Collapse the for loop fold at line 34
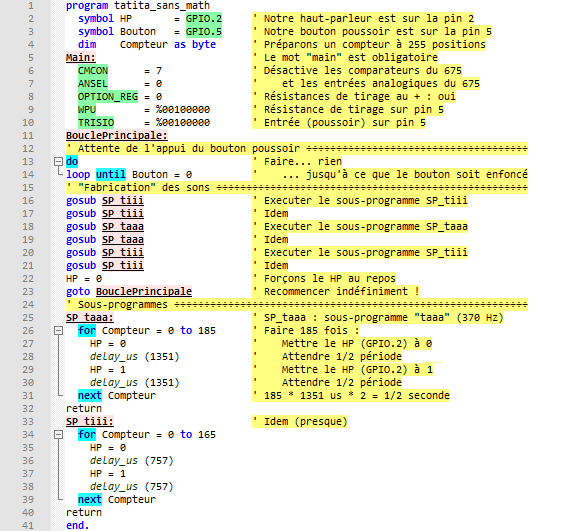Viewport: 578px width, 531px height. click(58, 434)
